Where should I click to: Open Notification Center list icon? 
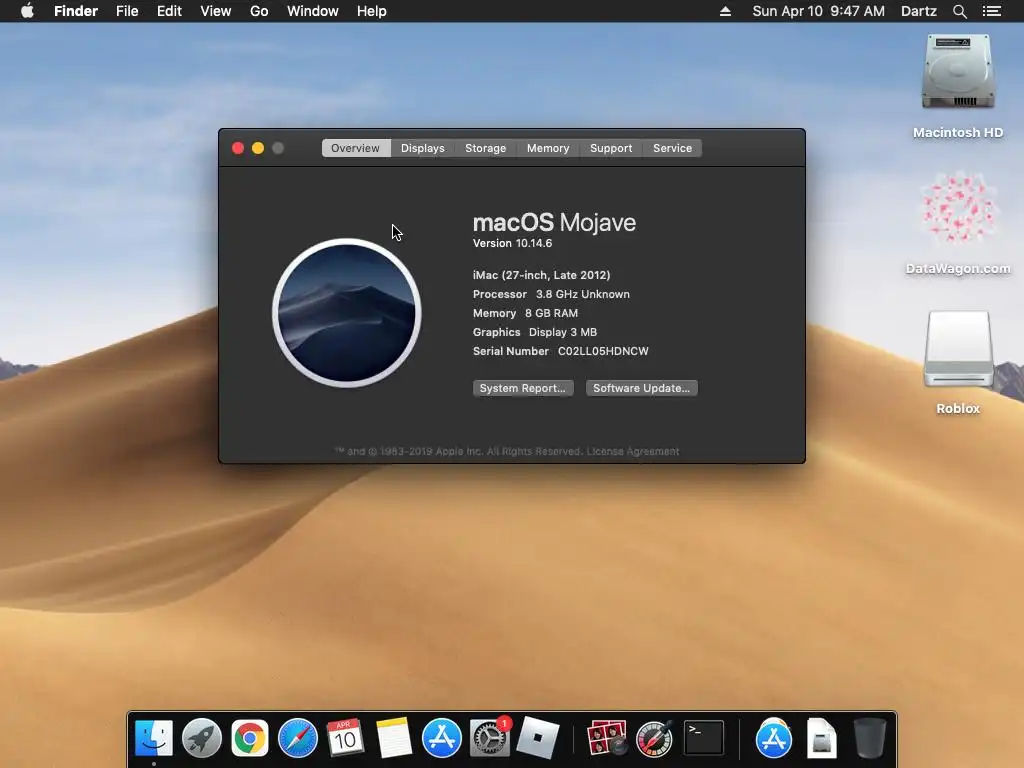(992, 11)
